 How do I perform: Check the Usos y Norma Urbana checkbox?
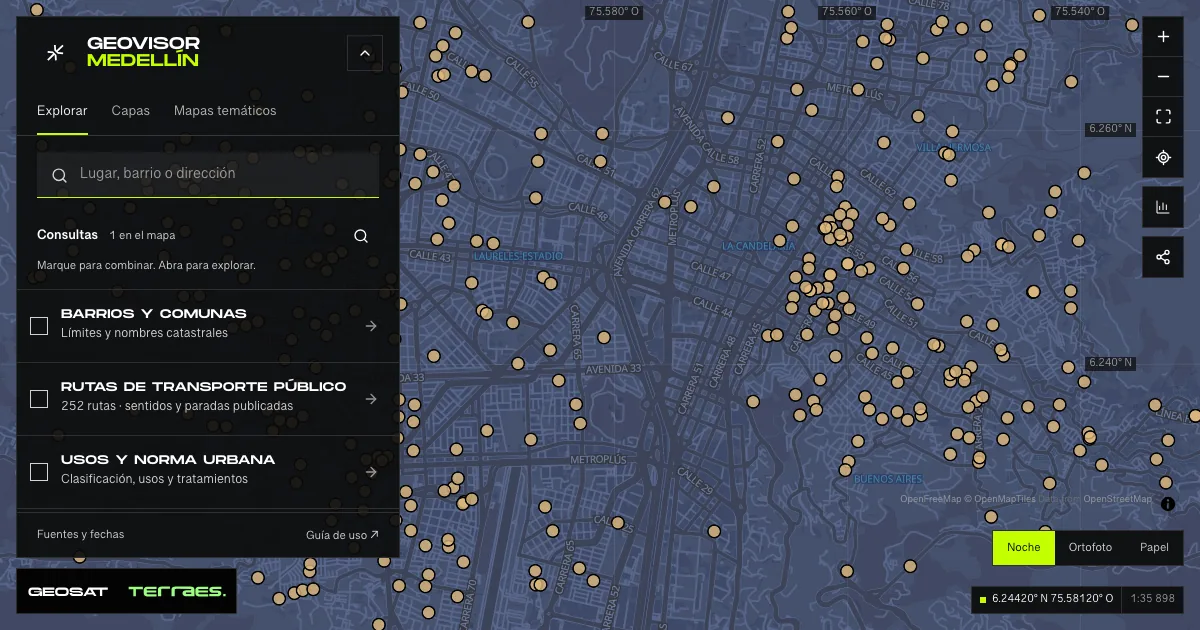click(39, 472)
